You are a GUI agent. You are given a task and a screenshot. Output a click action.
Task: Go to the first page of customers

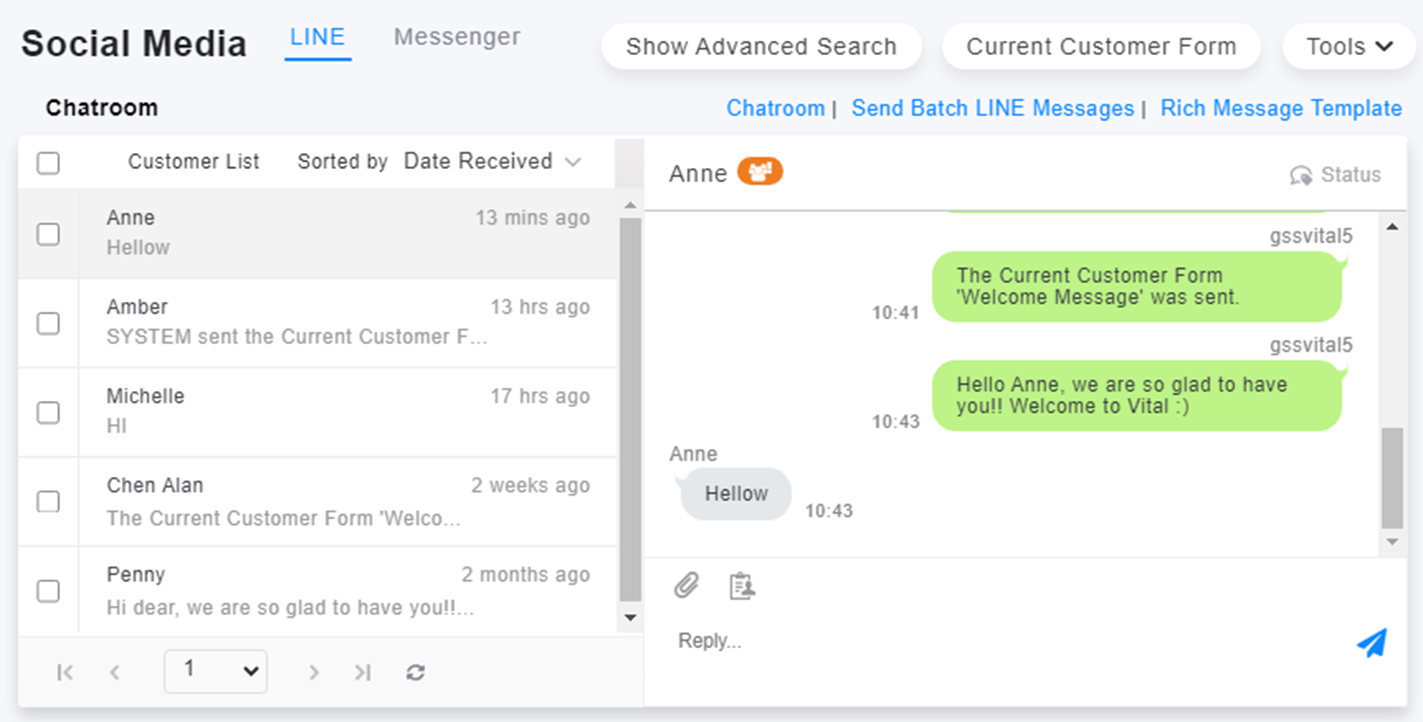pos(65,673)
